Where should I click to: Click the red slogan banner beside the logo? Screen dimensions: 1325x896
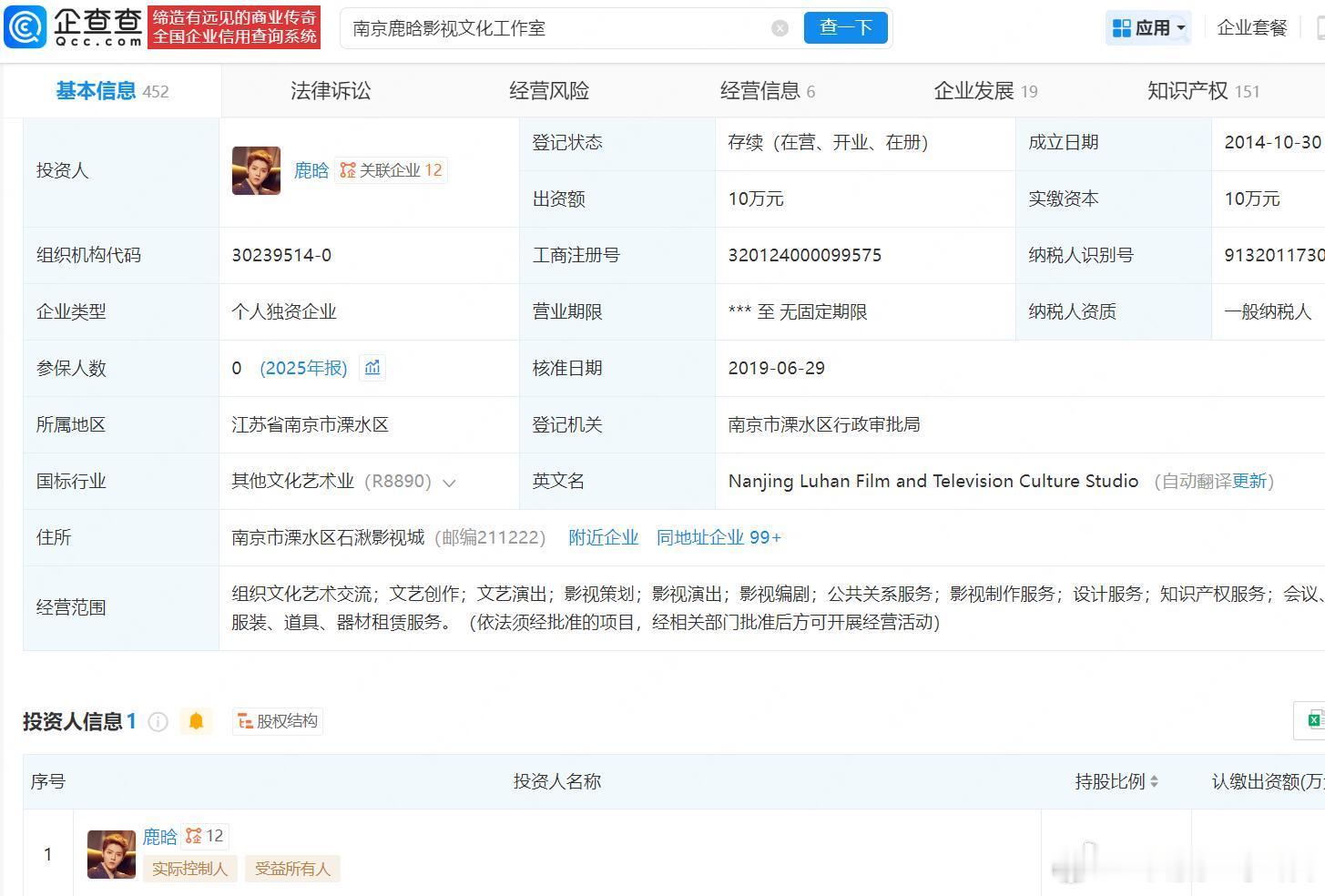coord(235,27)
